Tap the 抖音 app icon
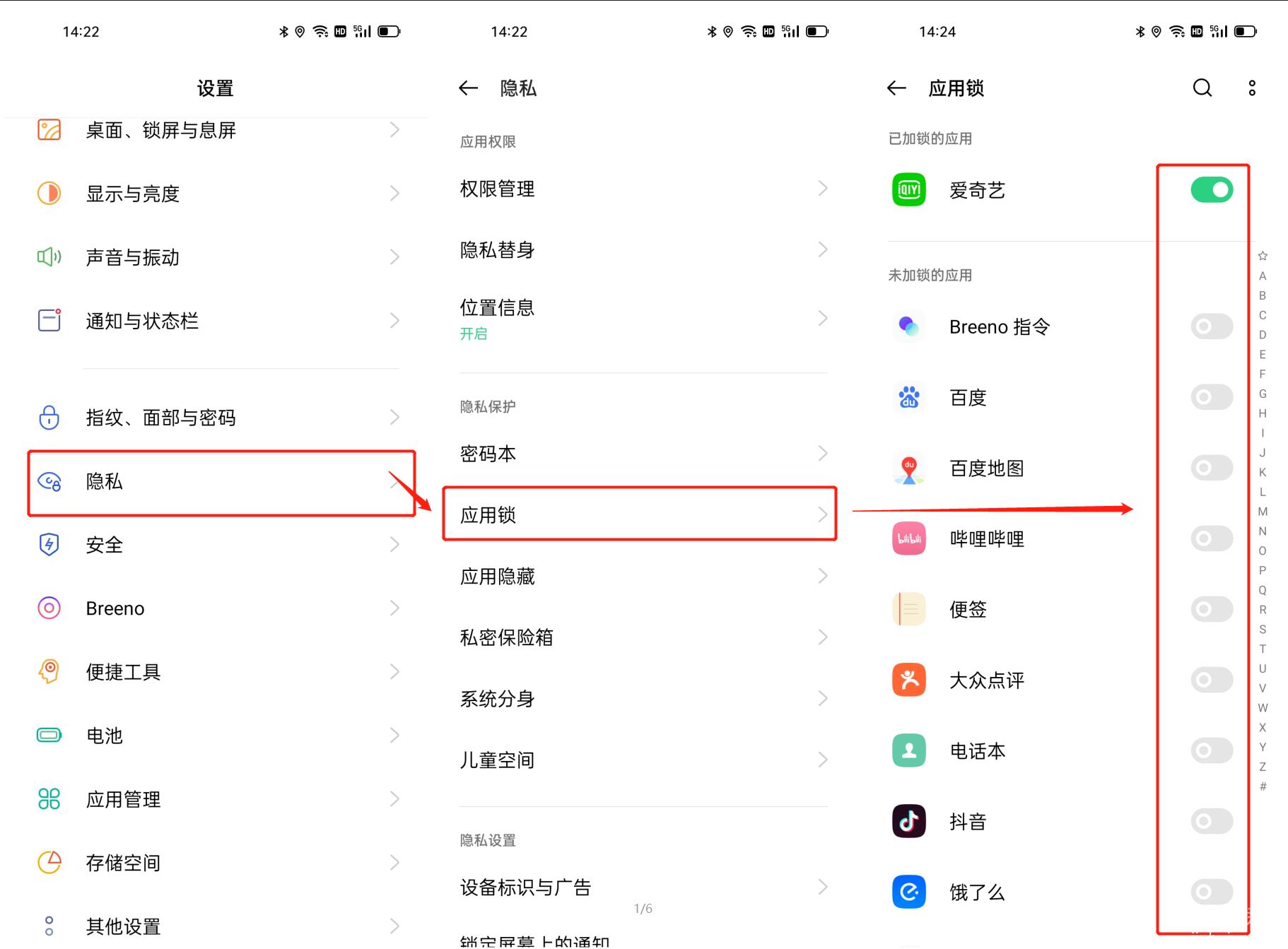 tap(909, 821)
